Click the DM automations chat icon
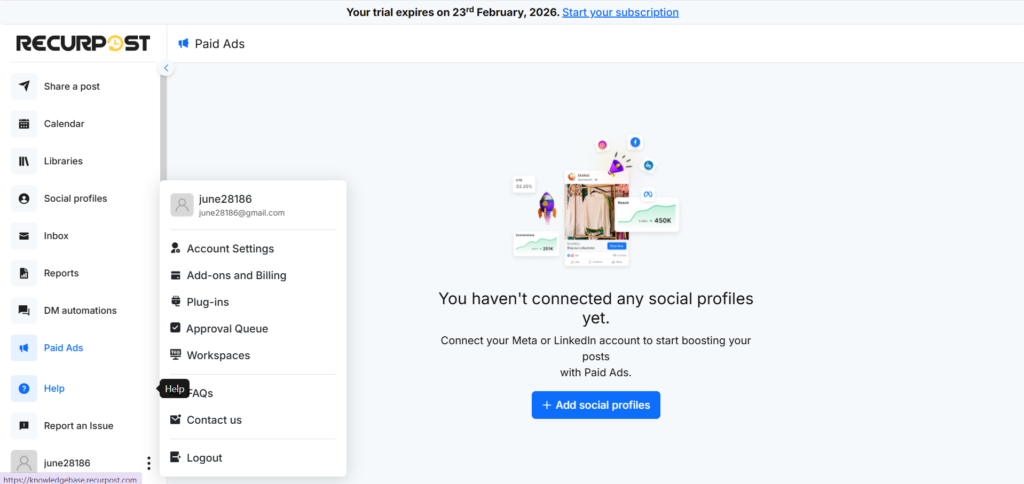The height and width of the screenshot is (484, 1024). coord(24,310)
